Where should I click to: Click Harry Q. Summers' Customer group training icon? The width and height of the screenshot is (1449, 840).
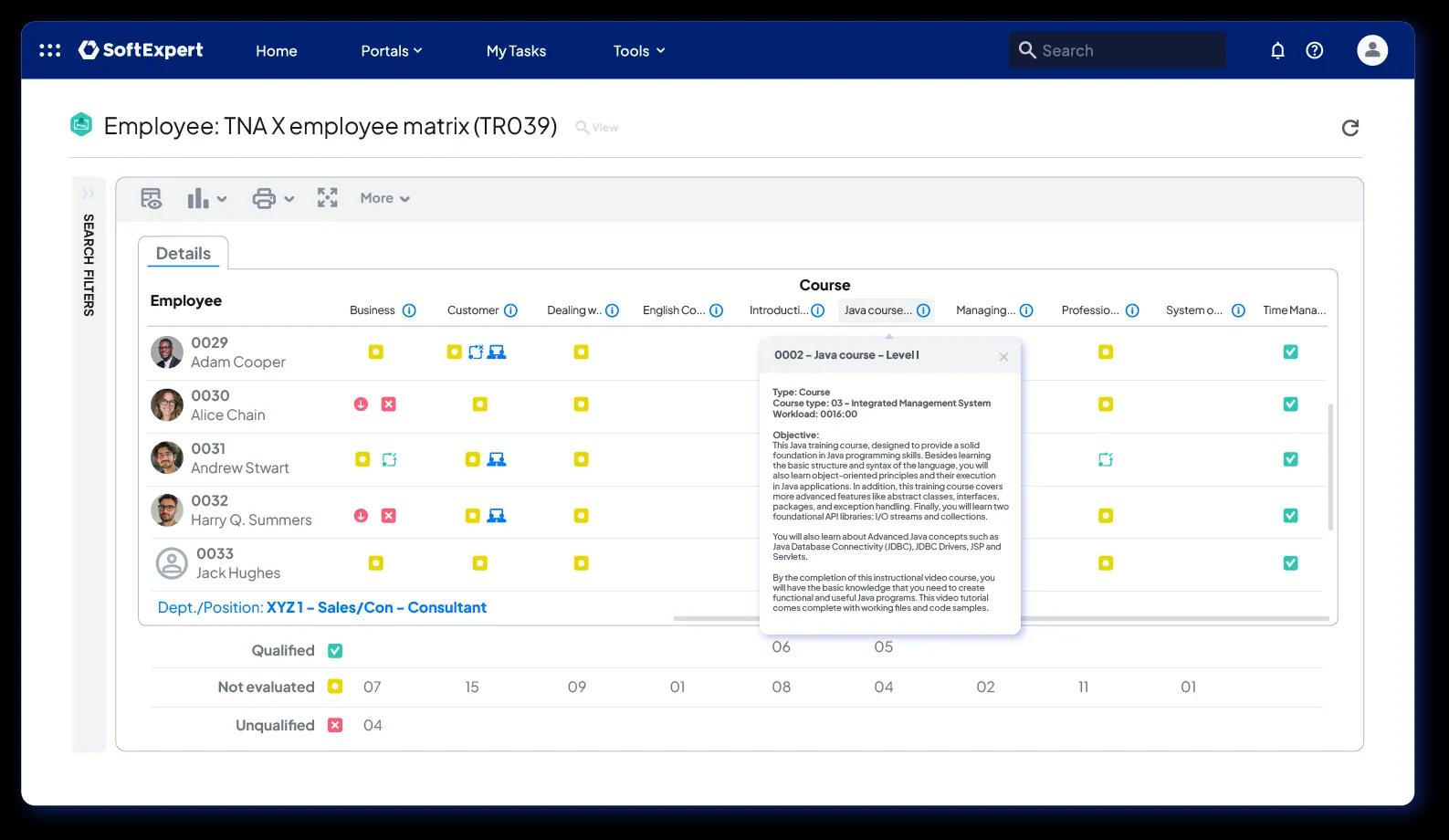497,516
